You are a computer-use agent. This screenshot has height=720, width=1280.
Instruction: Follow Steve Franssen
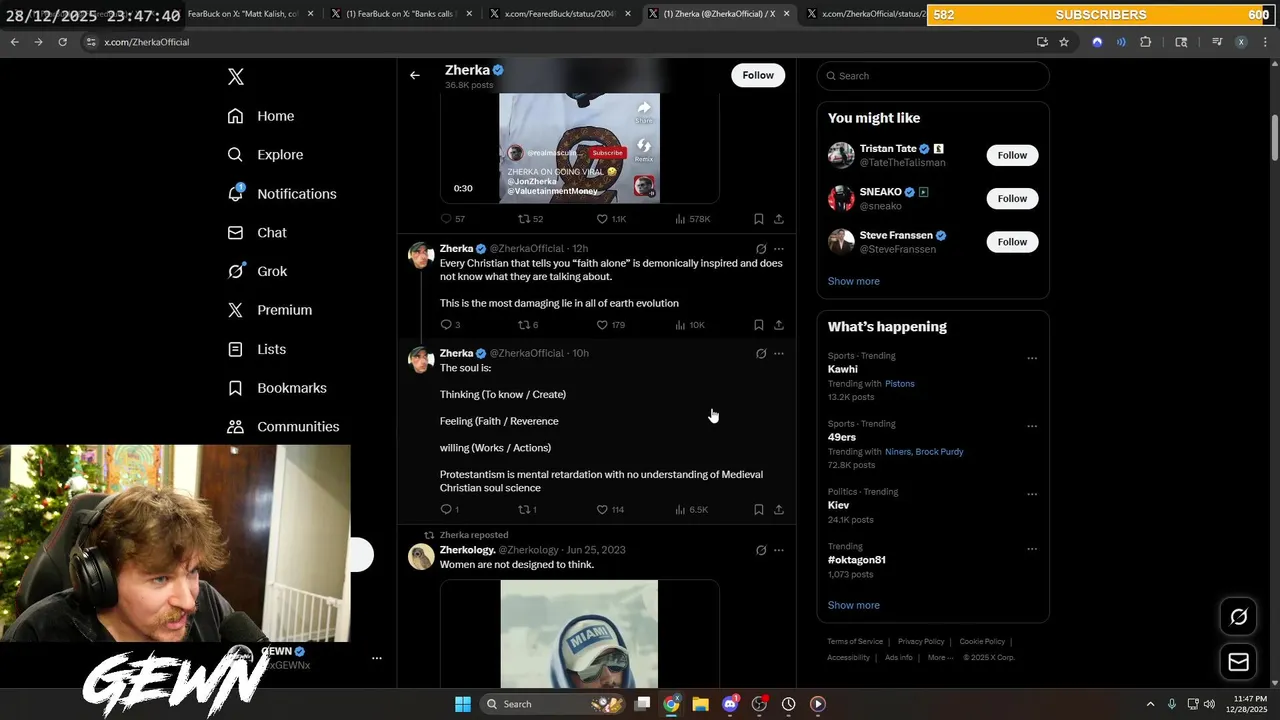pos(1012,242)
